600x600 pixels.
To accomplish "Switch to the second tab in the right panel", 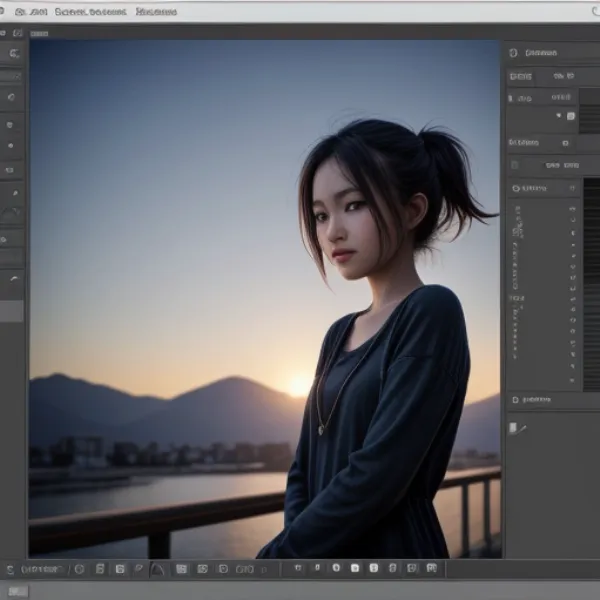I will [x=563, y=76].
